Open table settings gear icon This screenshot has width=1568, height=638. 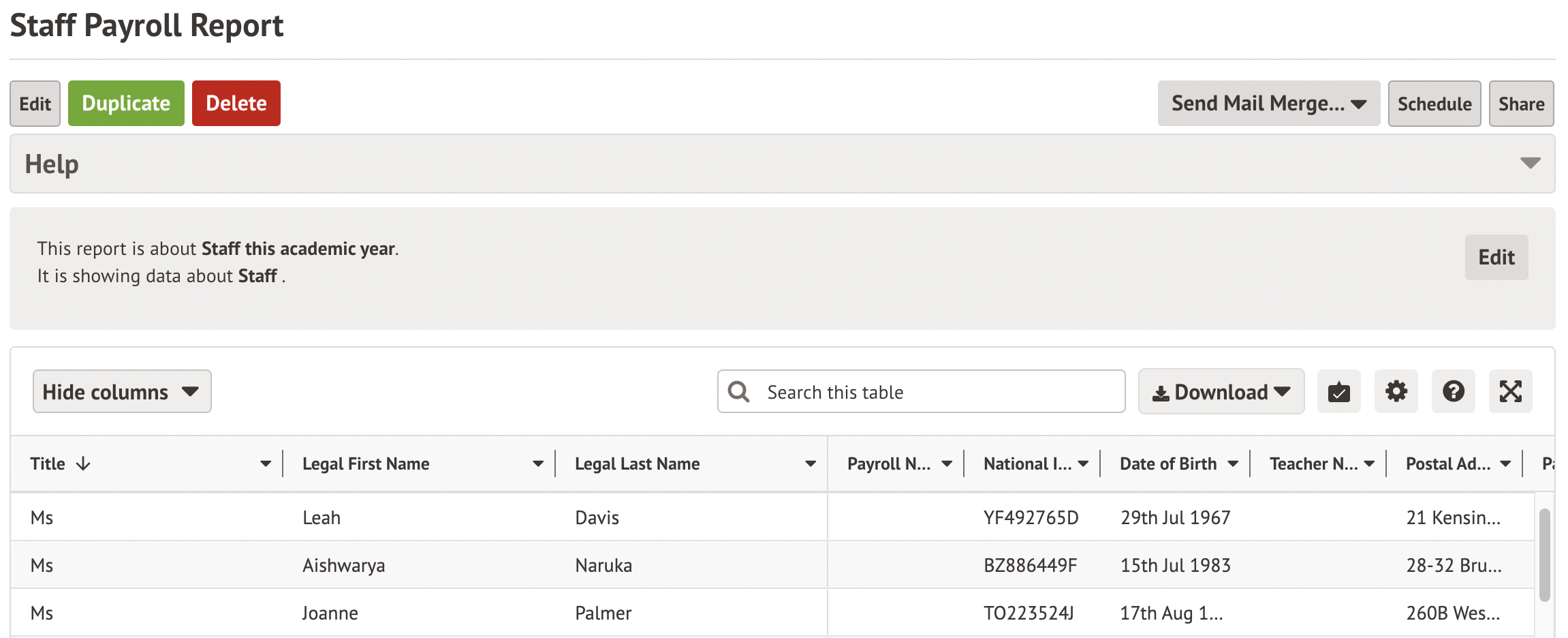click(x=1396, y=392)
